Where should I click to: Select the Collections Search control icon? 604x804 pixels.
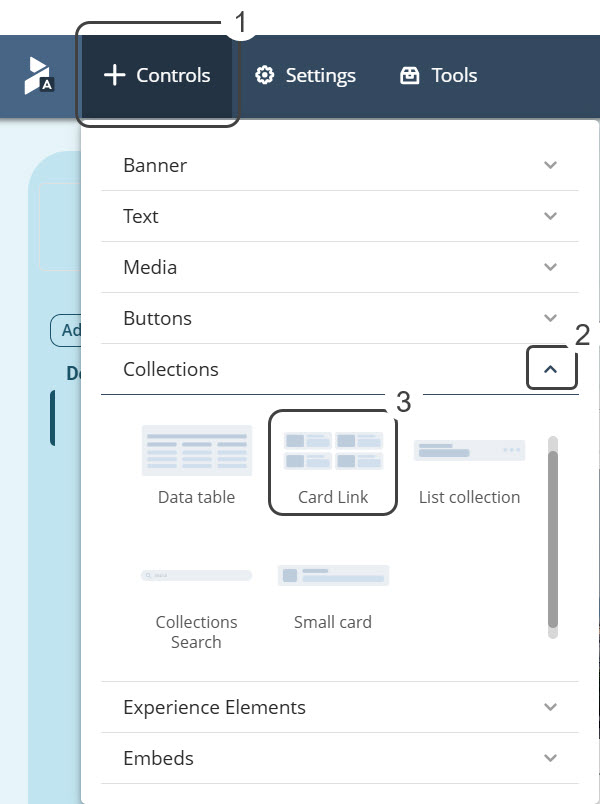pos(196,576)
